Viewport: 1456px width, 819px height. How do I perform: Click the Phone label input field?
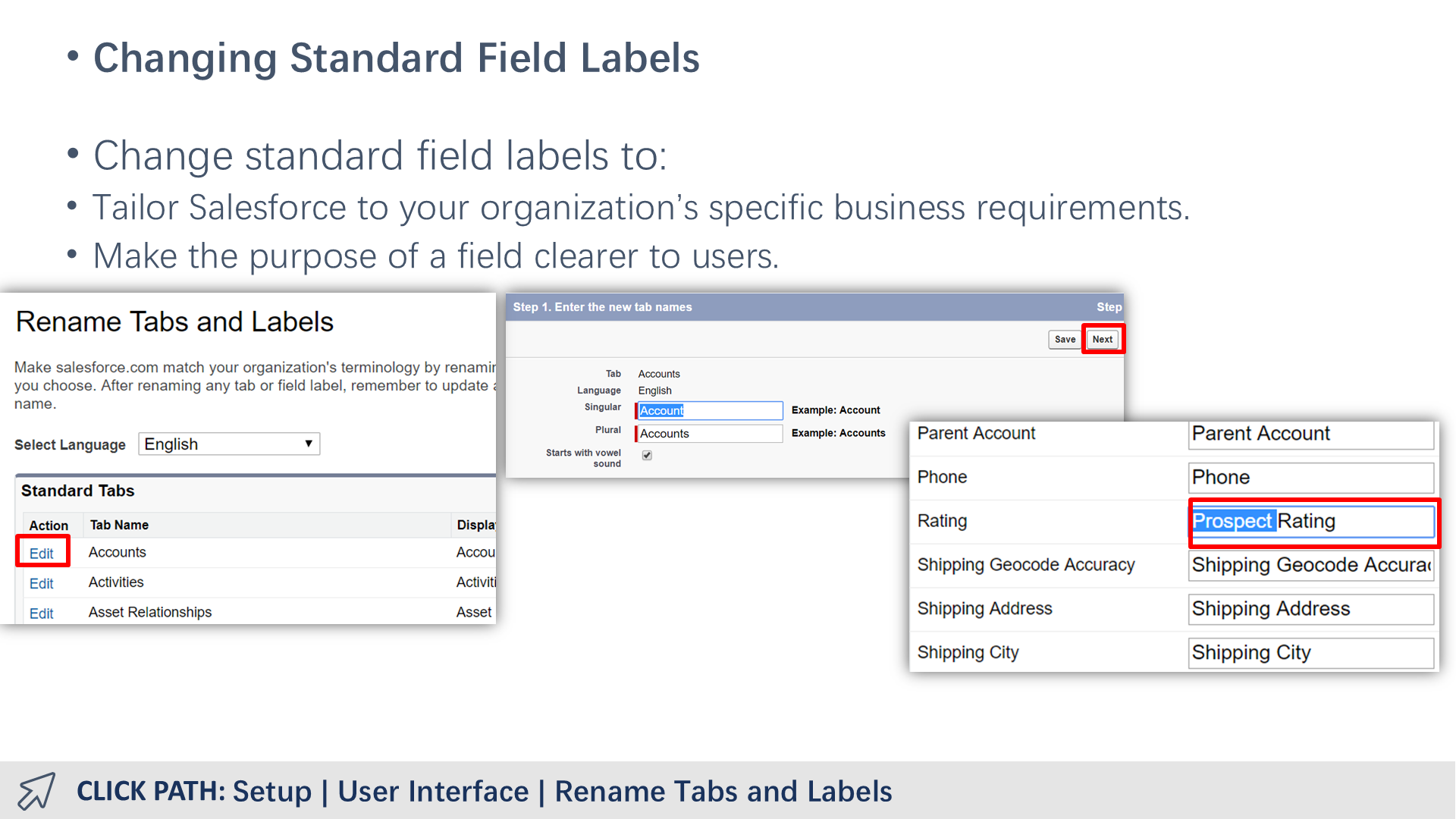(1310, 477)
